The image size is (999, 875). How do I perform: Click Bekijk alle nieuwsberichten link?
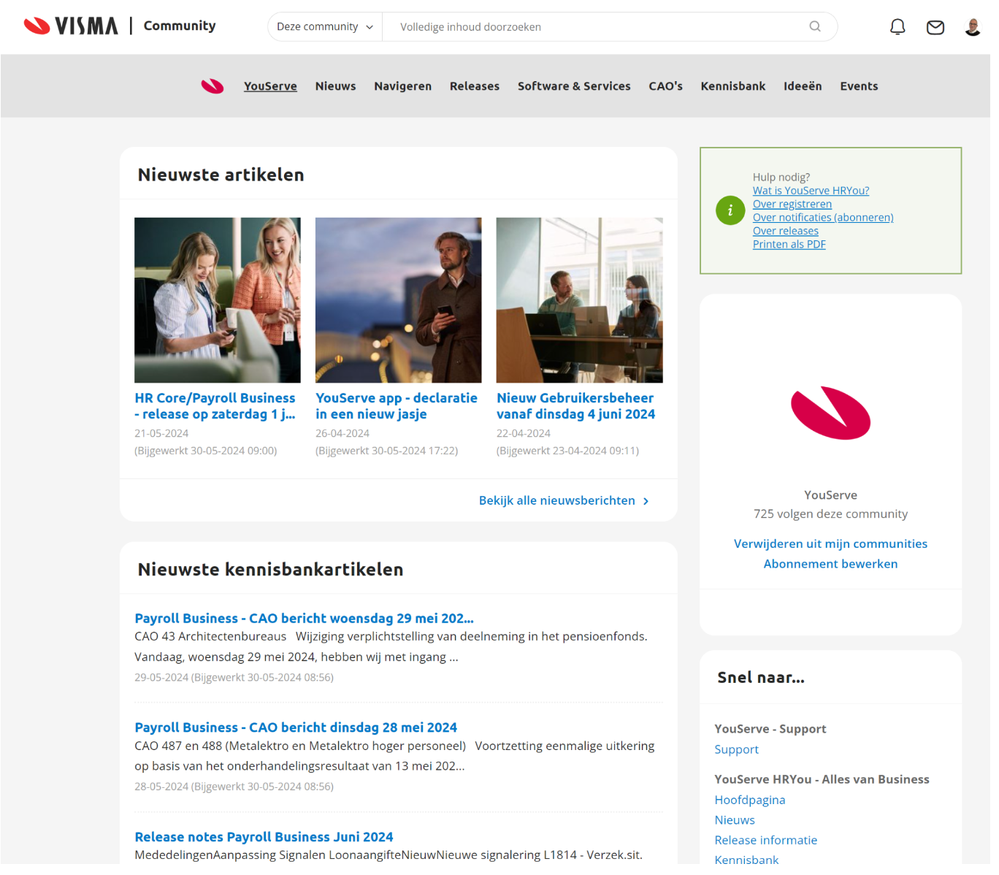pyautogui.click(x=557, y=501)
